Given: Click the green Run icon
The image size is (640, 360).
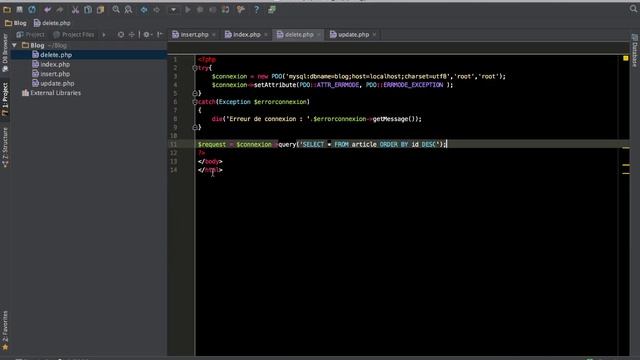Looking at the screenshot, I should pyautogui.click(x=188, y=9).
